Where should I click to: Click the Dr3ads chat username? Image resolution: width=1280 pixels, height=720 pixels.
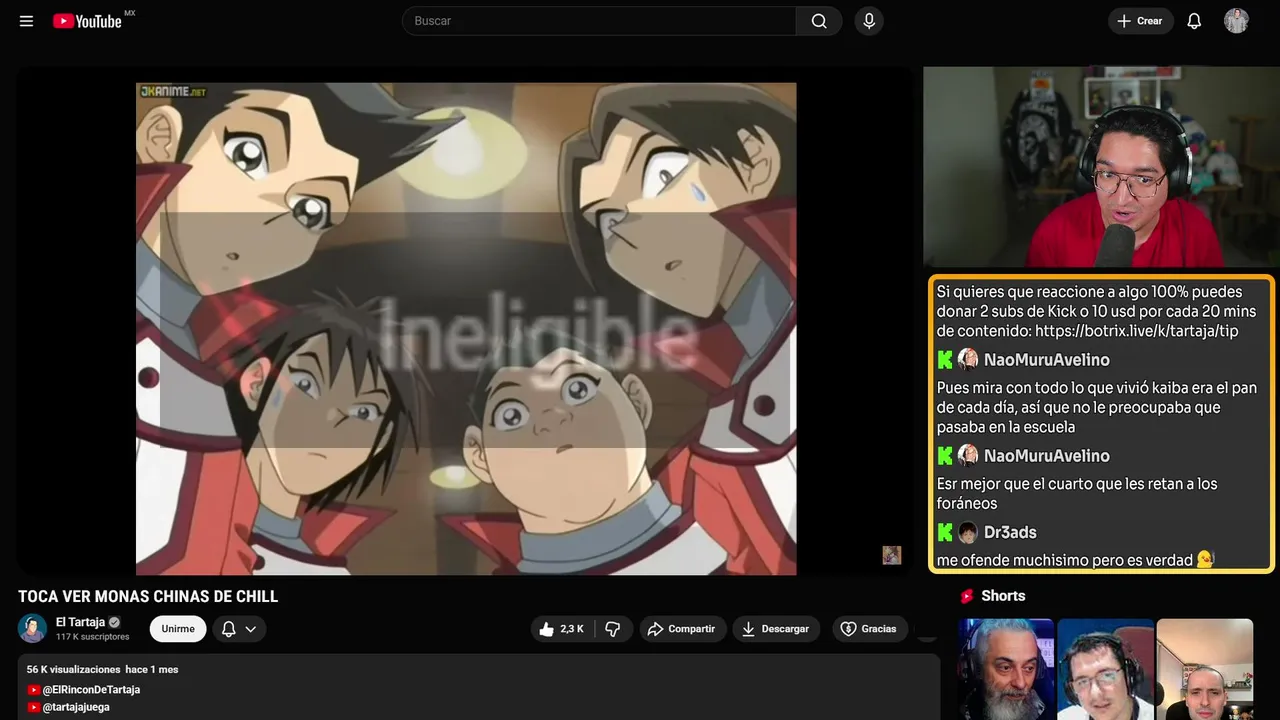[x=1010, y=532]
